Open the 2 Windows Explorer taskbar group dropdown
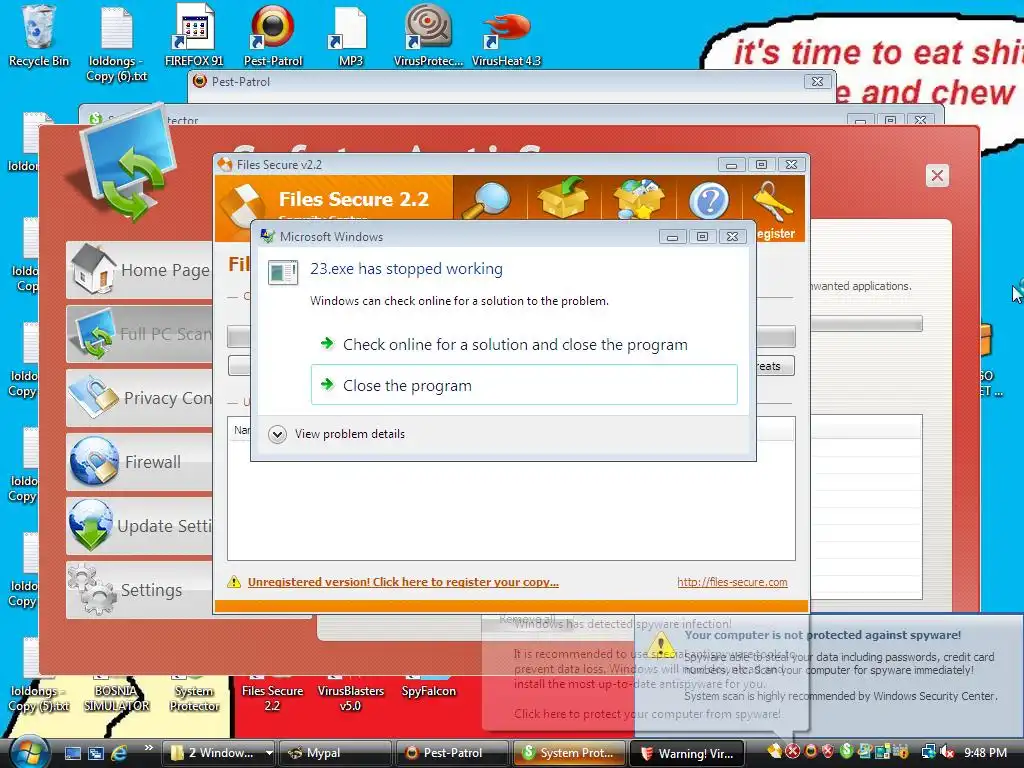 268,753
